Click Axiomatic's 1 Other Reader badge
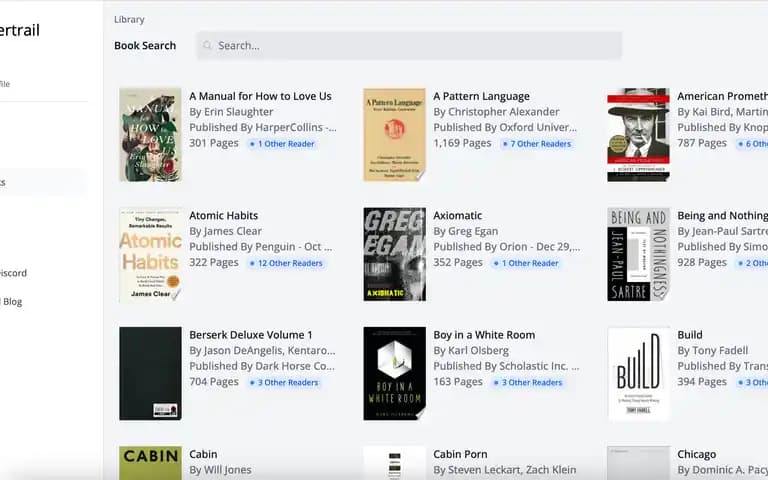Screen dimensions: 768x480 [526, 264]
